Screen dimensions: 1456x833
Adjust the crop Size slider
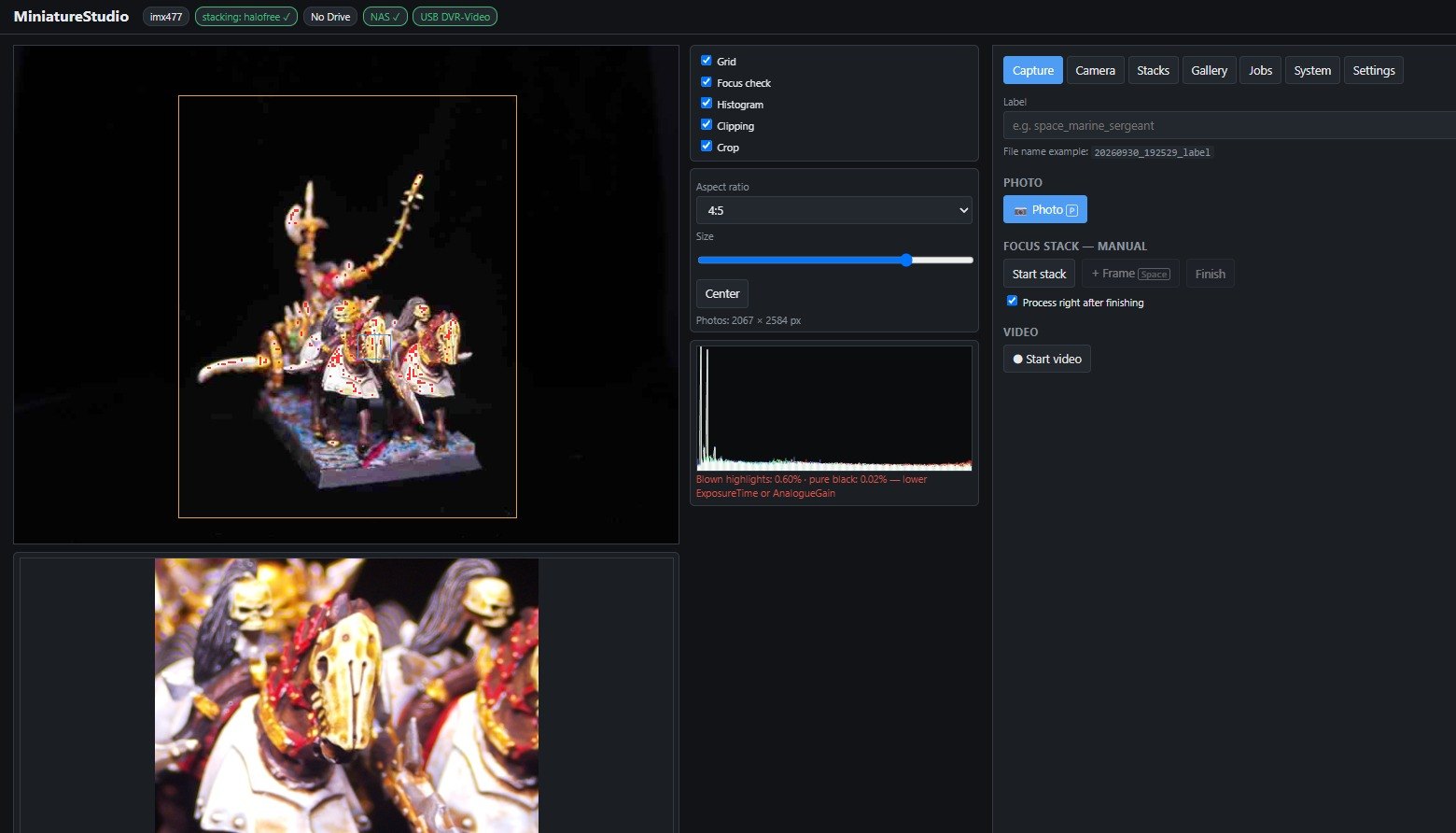pyautogui.click(x=834, y=261)
